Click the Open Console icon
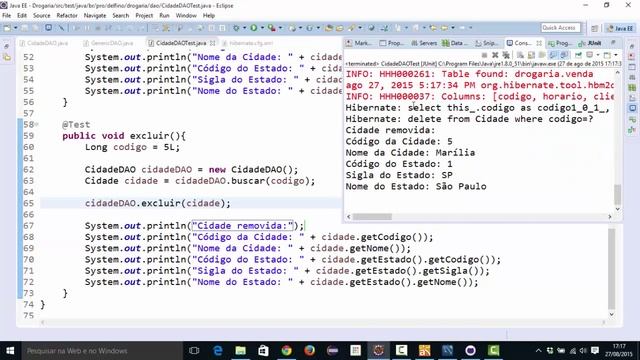 (607, 55)
